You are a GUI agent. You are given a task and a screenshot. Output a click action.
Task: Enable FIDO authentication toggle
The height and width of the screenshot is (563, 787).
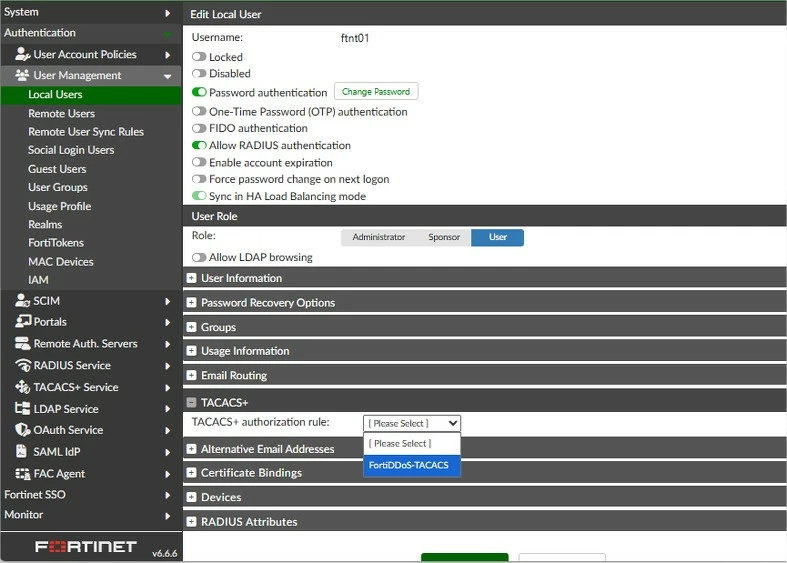[x=199, y=128]
